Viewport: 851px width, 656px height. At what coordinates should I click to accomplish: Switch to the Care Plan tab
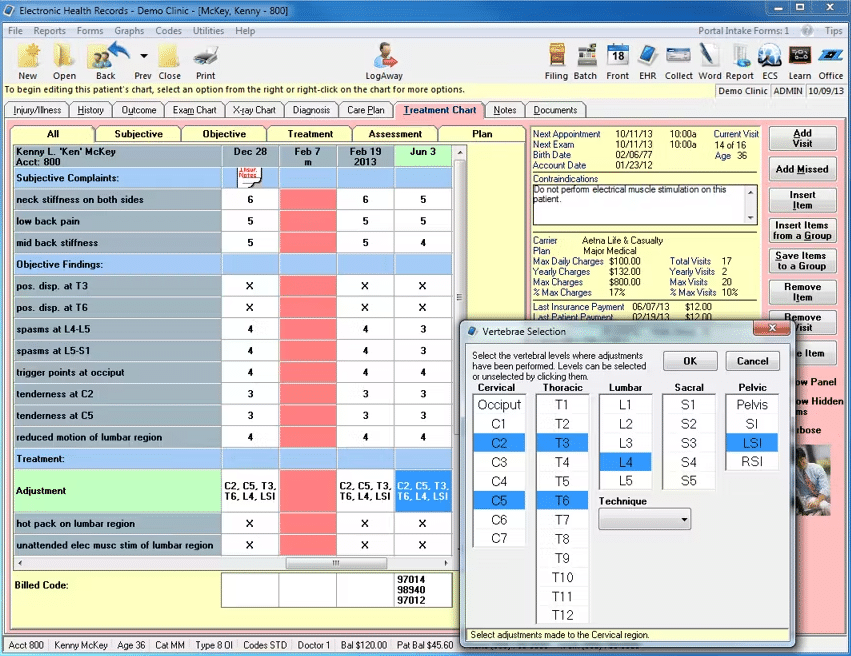click(366, 110)
